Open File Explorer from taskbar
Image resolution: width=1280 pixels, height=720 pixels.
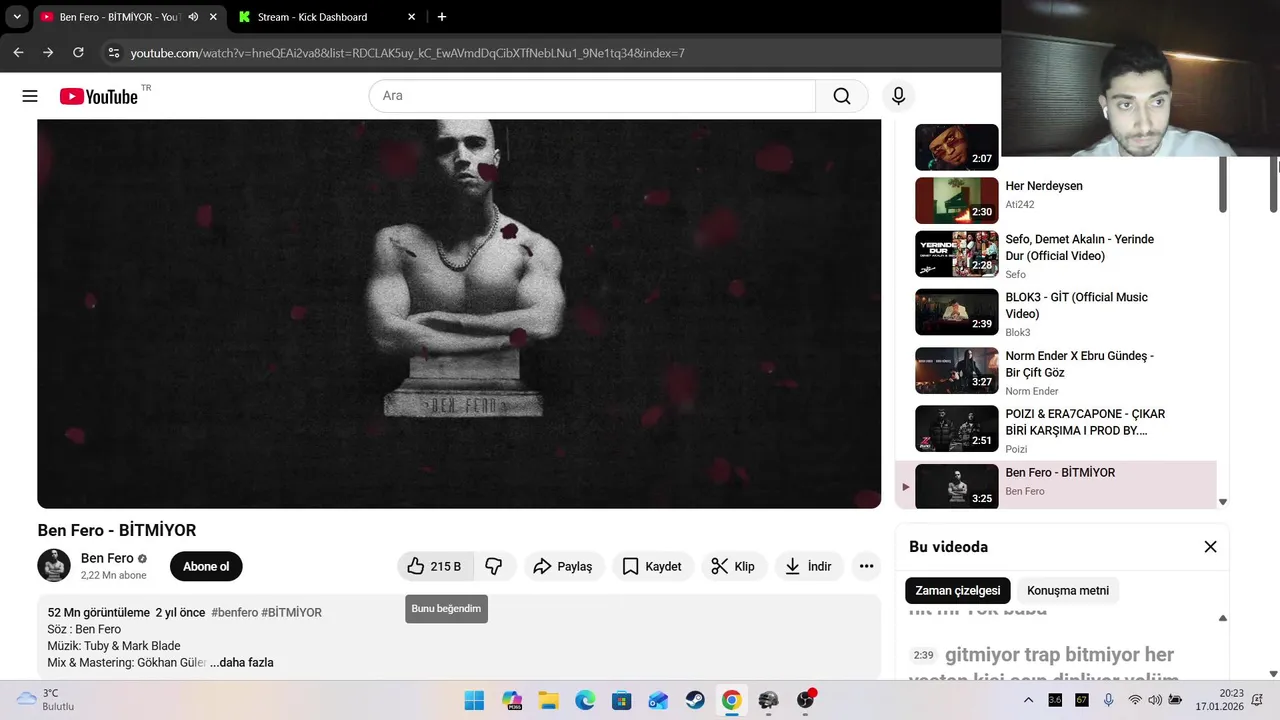548,700
